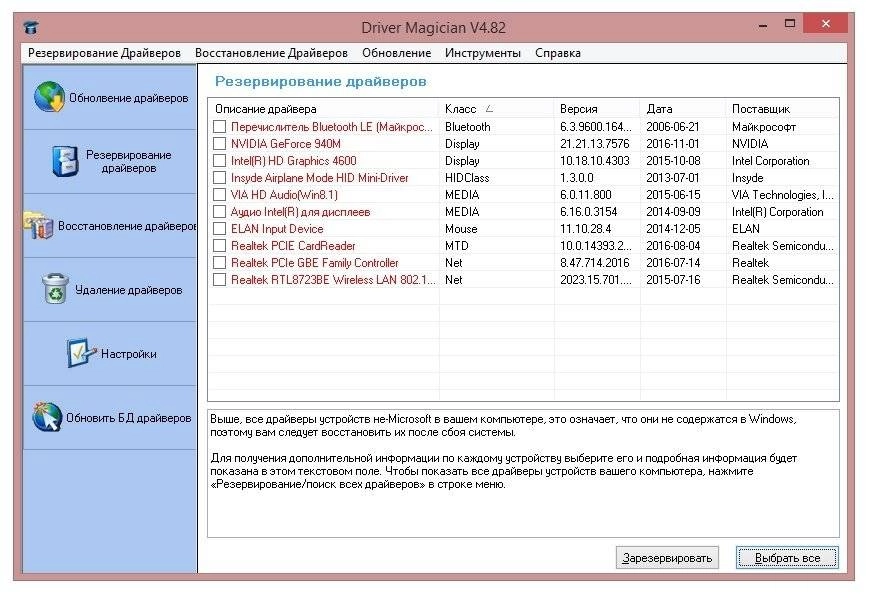Click the Intel Corporation vendor cell
This screenshot has width=872, height=600.
[x=770, y=161]
